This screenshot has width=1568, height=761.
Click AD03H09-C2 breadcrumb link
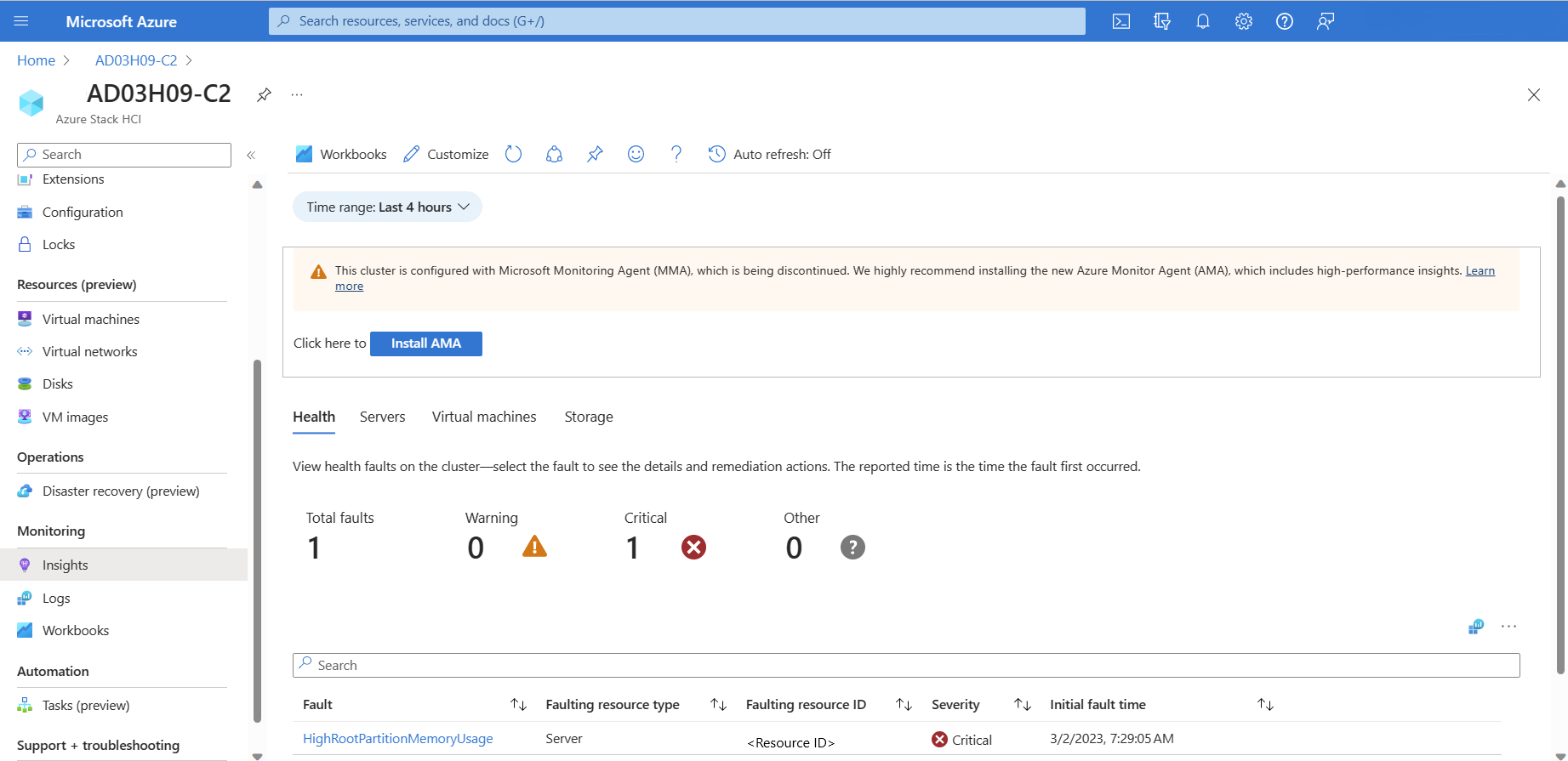136,60
